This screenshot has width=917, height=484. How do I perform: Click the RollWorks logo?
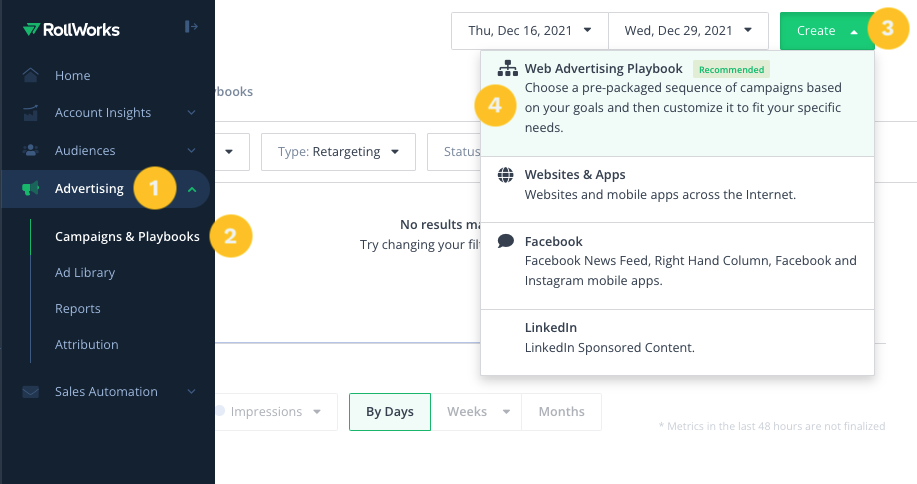[x=71, y=29]
